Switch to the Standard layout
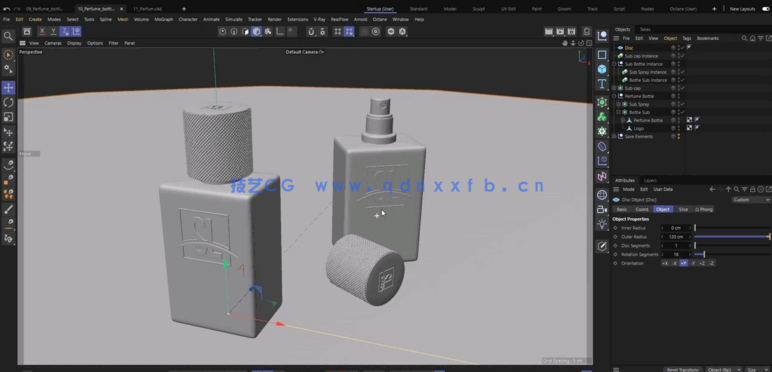 (418, 9)
